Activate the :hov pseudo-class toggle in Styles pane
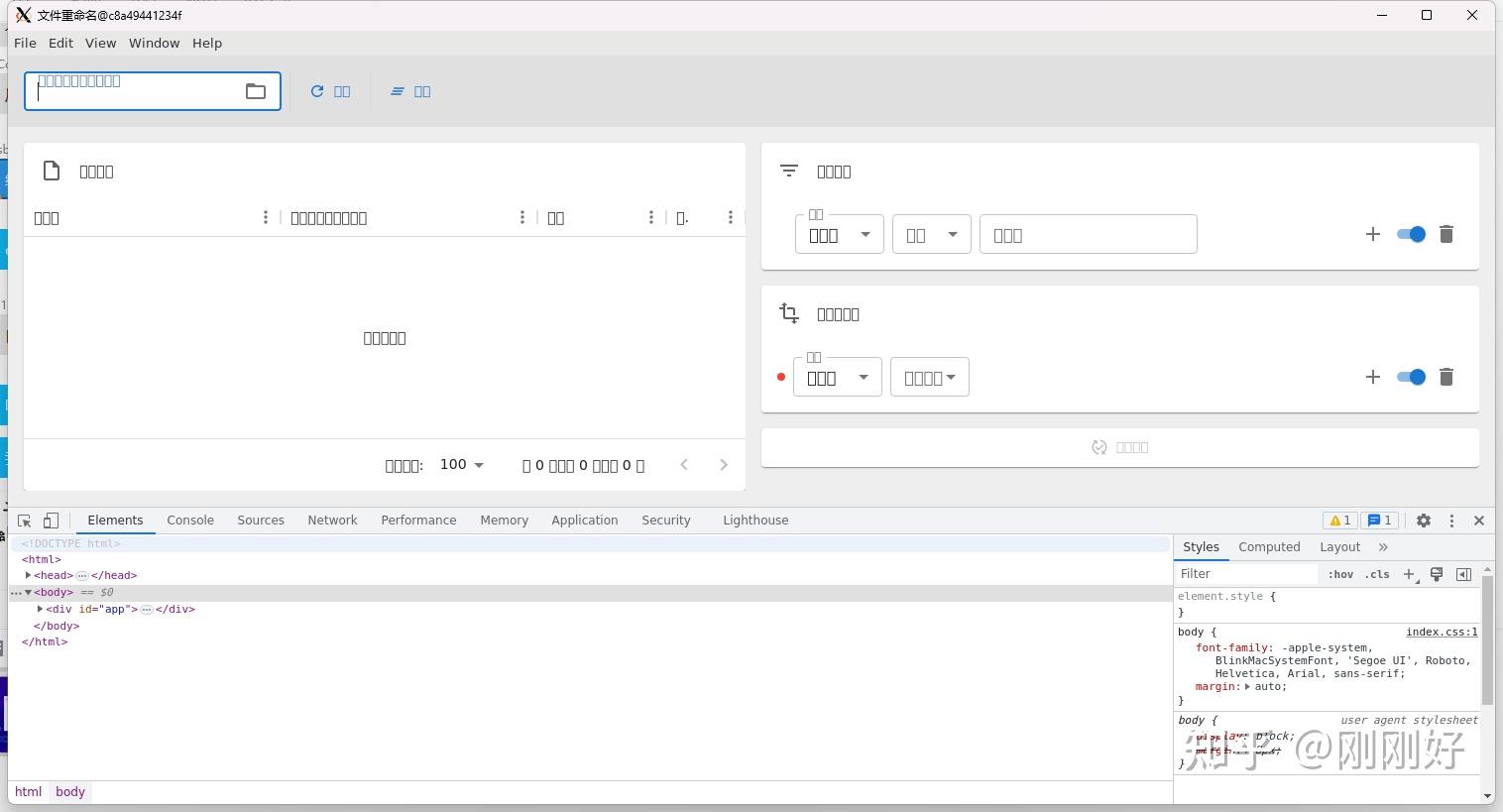1503x812 pixels. 1339,574
